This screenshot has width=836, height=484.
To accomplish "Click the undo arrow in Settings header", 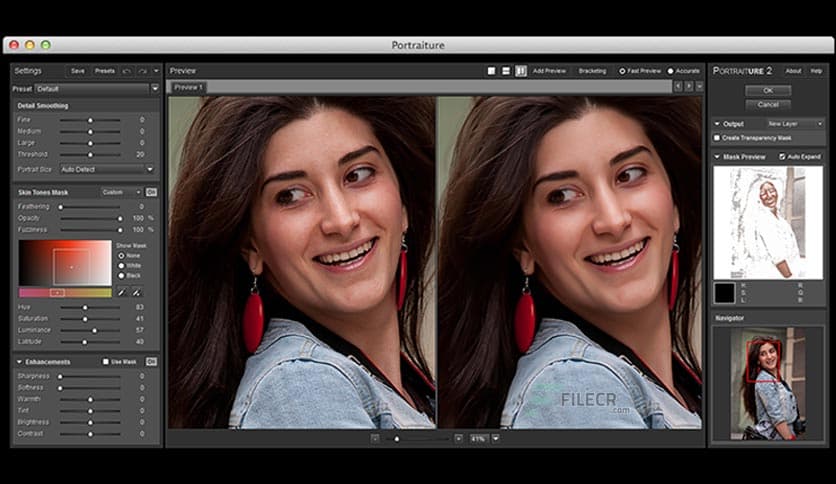I will [127, 71].
